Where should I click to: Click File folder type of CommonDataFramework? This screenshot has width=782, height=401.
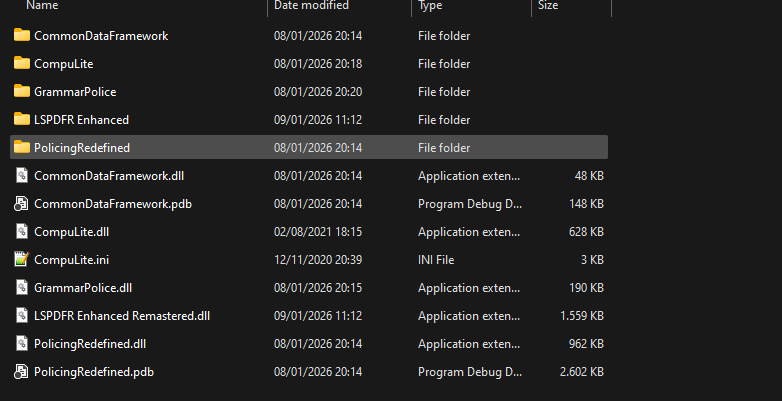[444, 36]
